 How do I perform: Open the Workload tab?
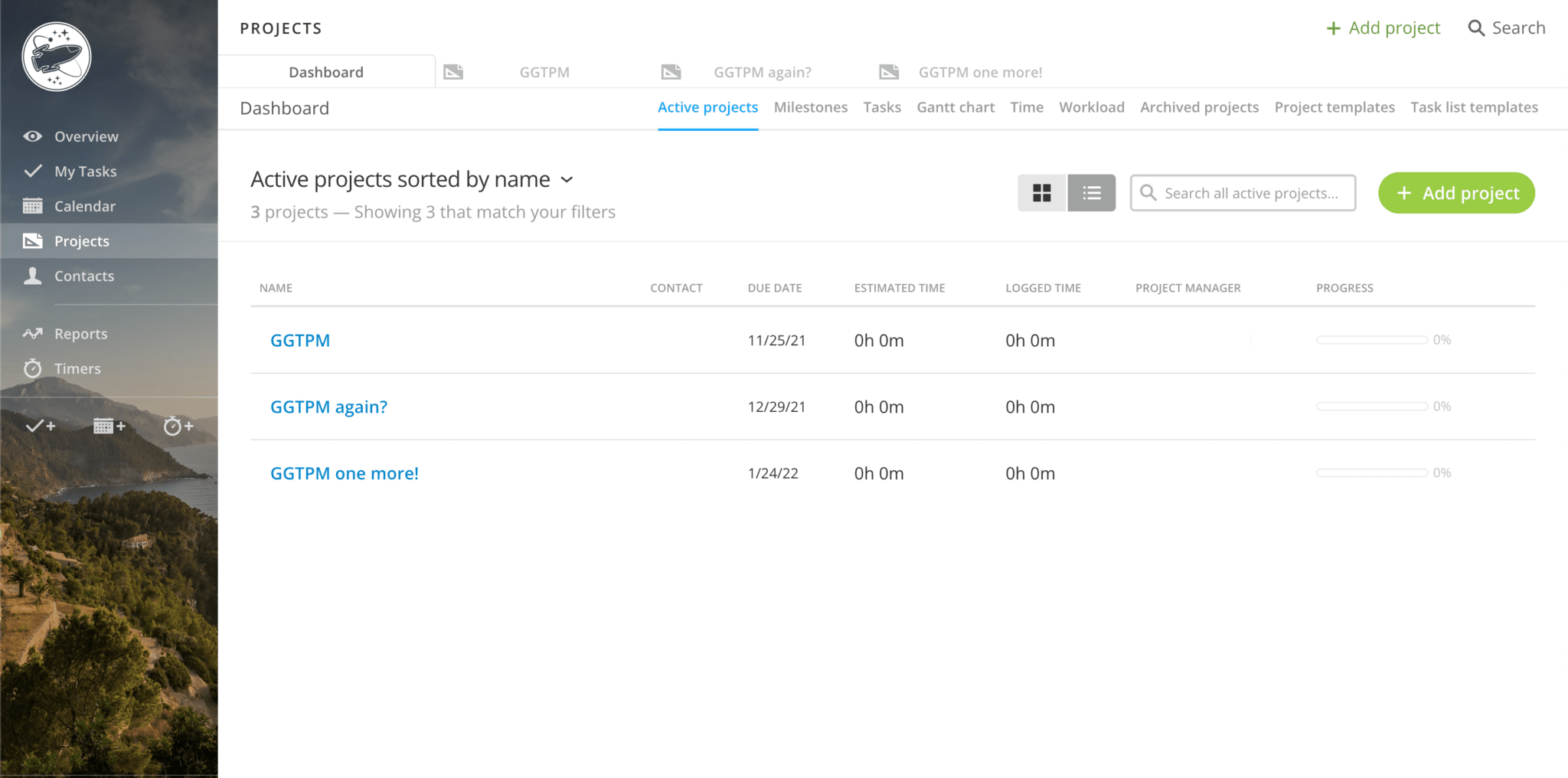click(x=1092, y=107)
